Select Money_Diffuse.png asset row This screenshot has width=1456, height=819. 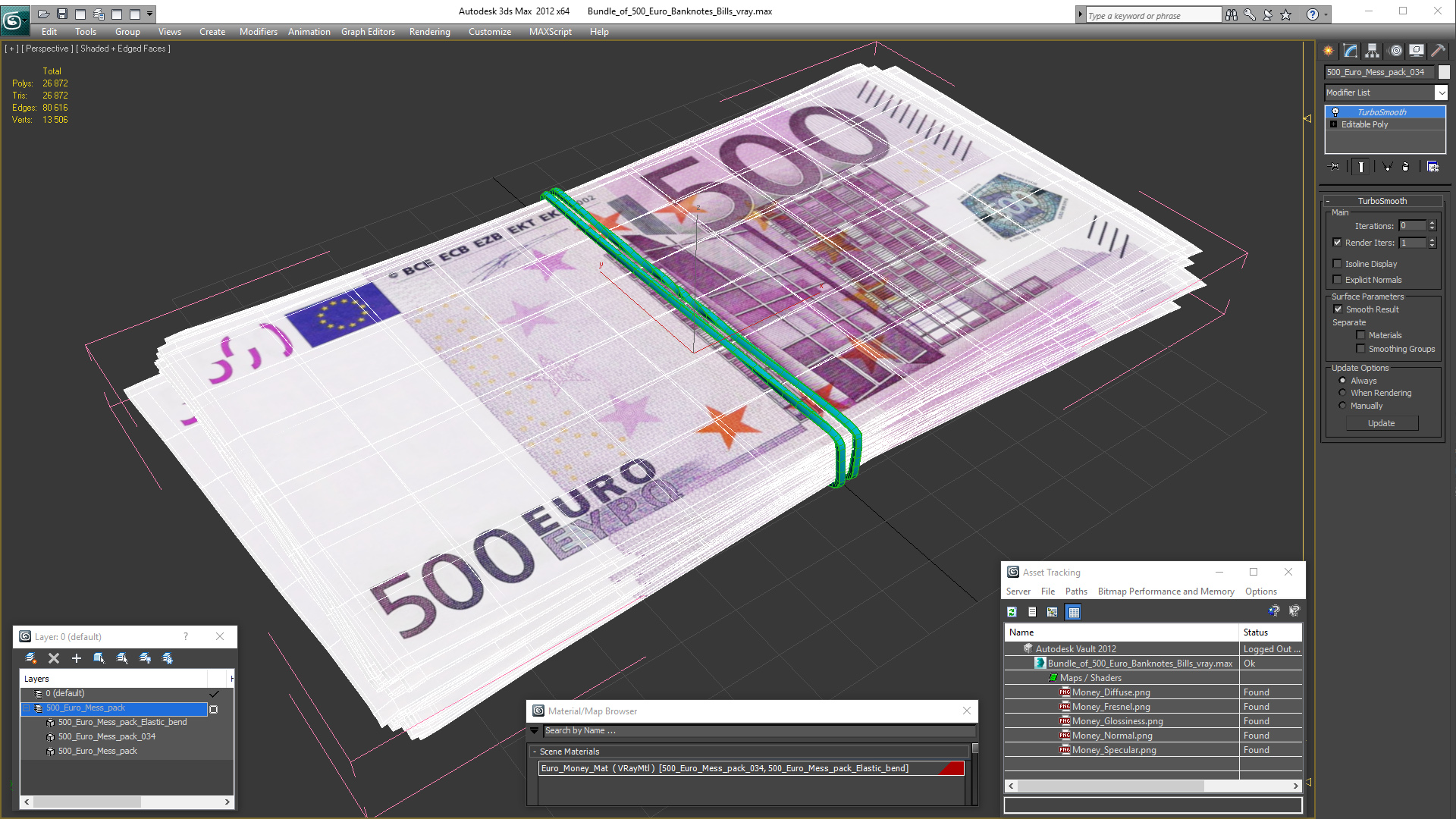(x=1111, y=692)
